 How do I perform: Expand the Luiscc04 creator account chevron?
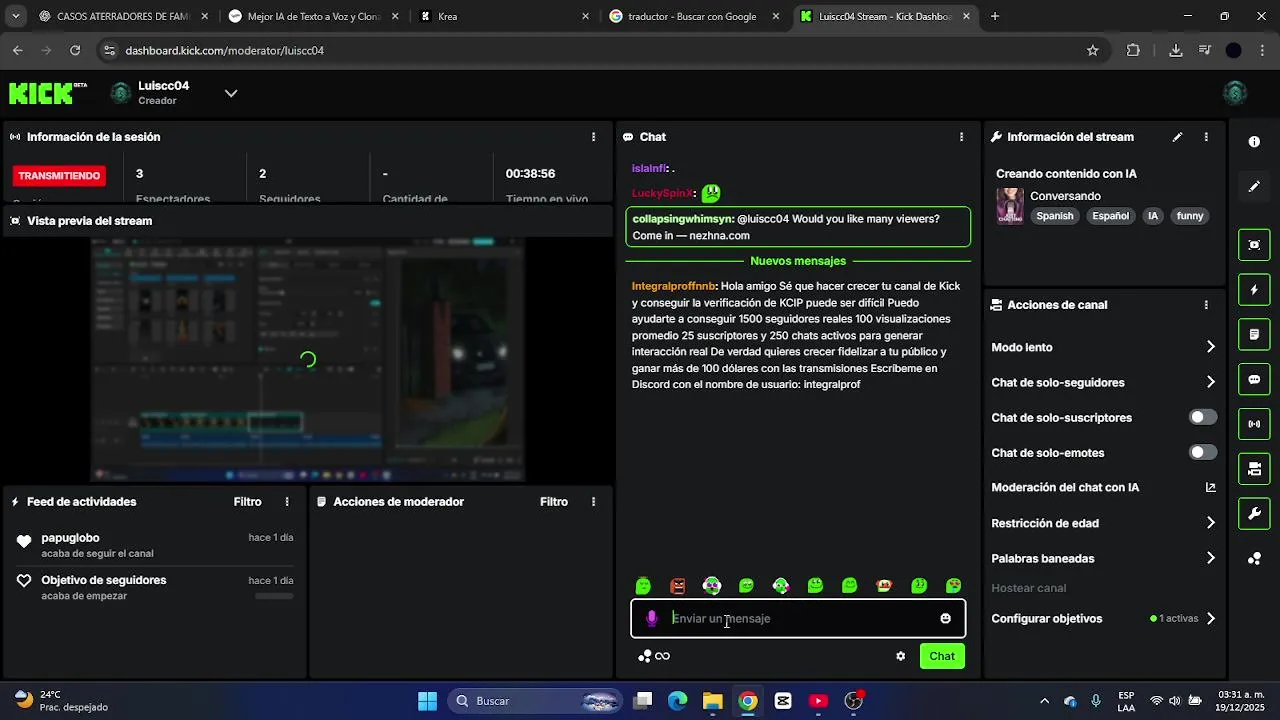point(231,93)
